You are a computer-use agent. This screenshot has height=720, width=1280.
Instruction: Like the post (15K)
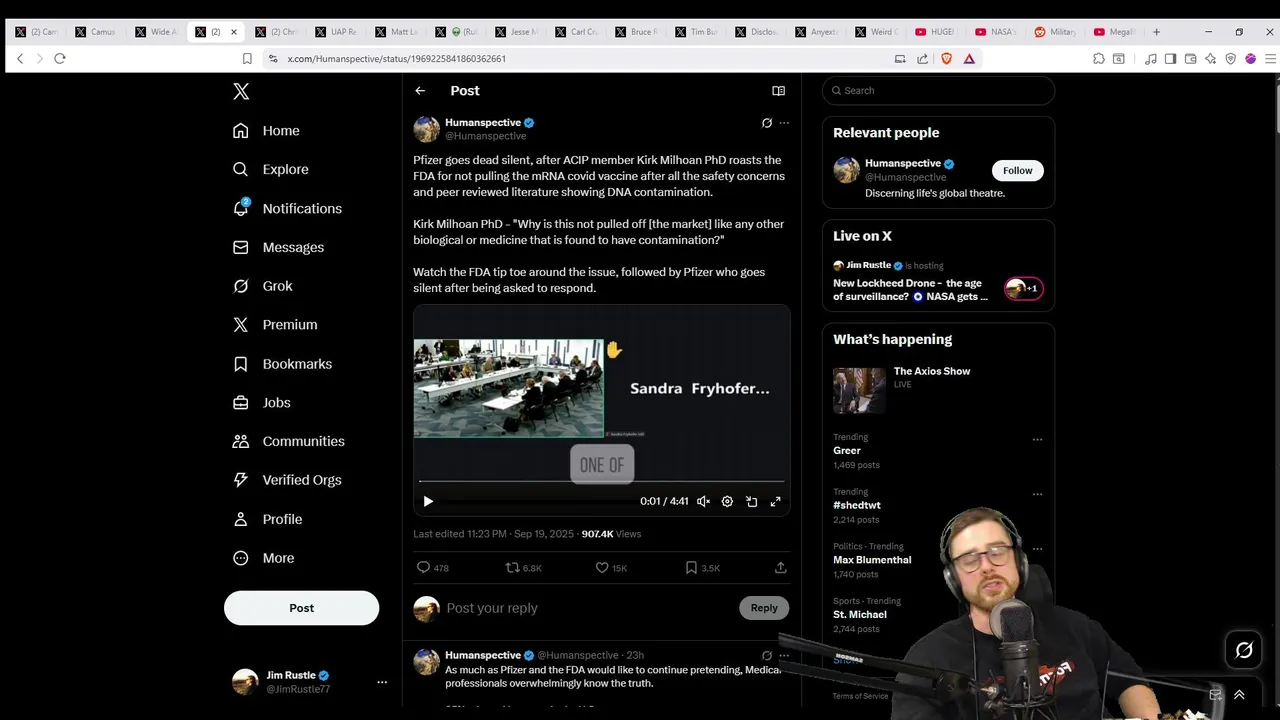coord(611,568)
